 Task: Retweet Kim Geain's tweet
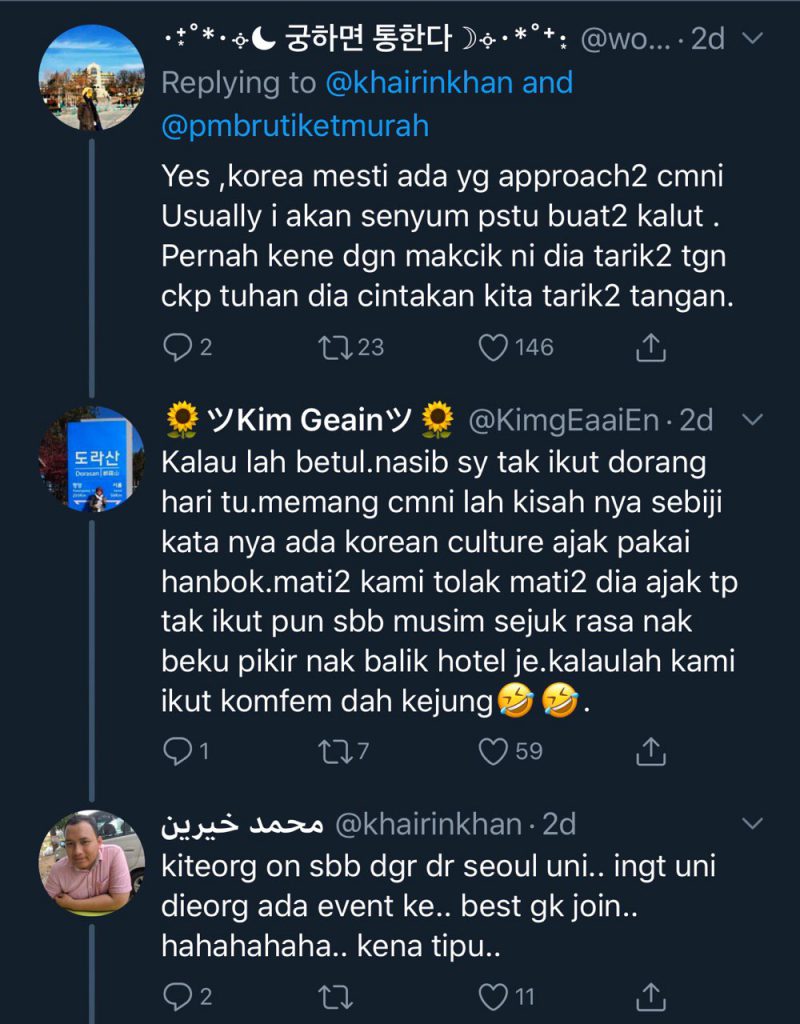tap(330, 749)
